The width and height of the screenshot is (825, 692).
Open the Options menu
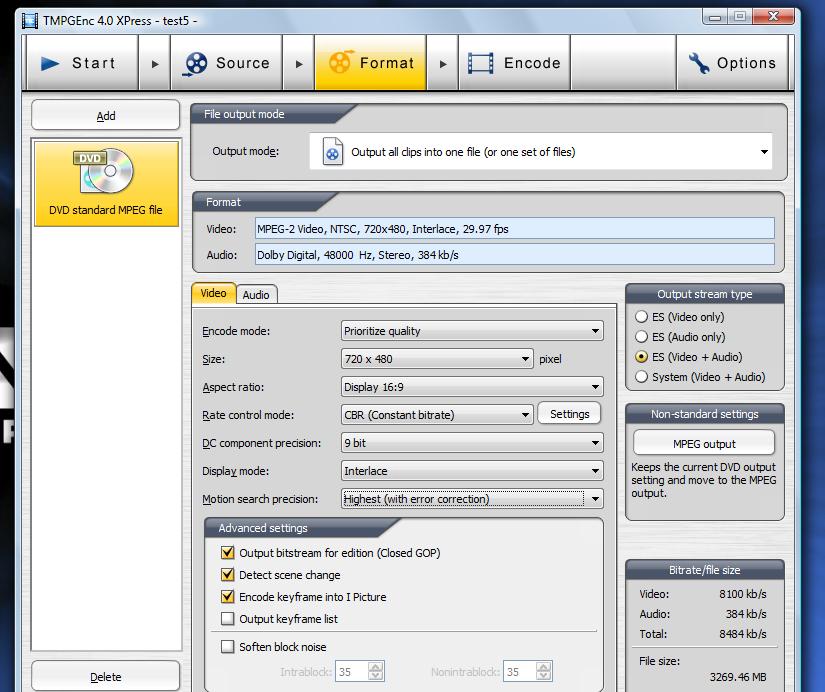(732, 64)
